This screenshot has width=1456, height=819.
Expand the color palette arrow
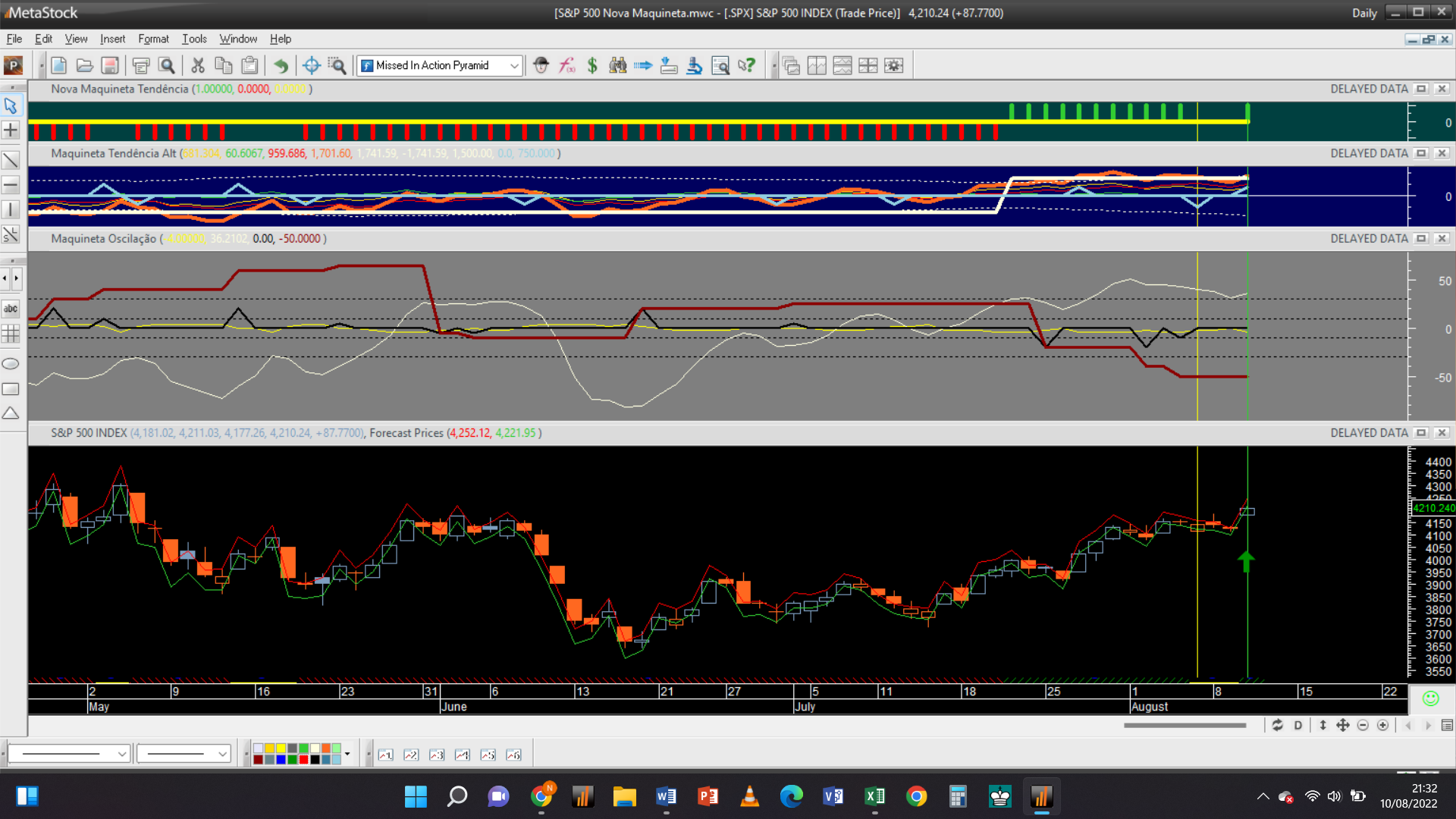[x=347, y=754]
